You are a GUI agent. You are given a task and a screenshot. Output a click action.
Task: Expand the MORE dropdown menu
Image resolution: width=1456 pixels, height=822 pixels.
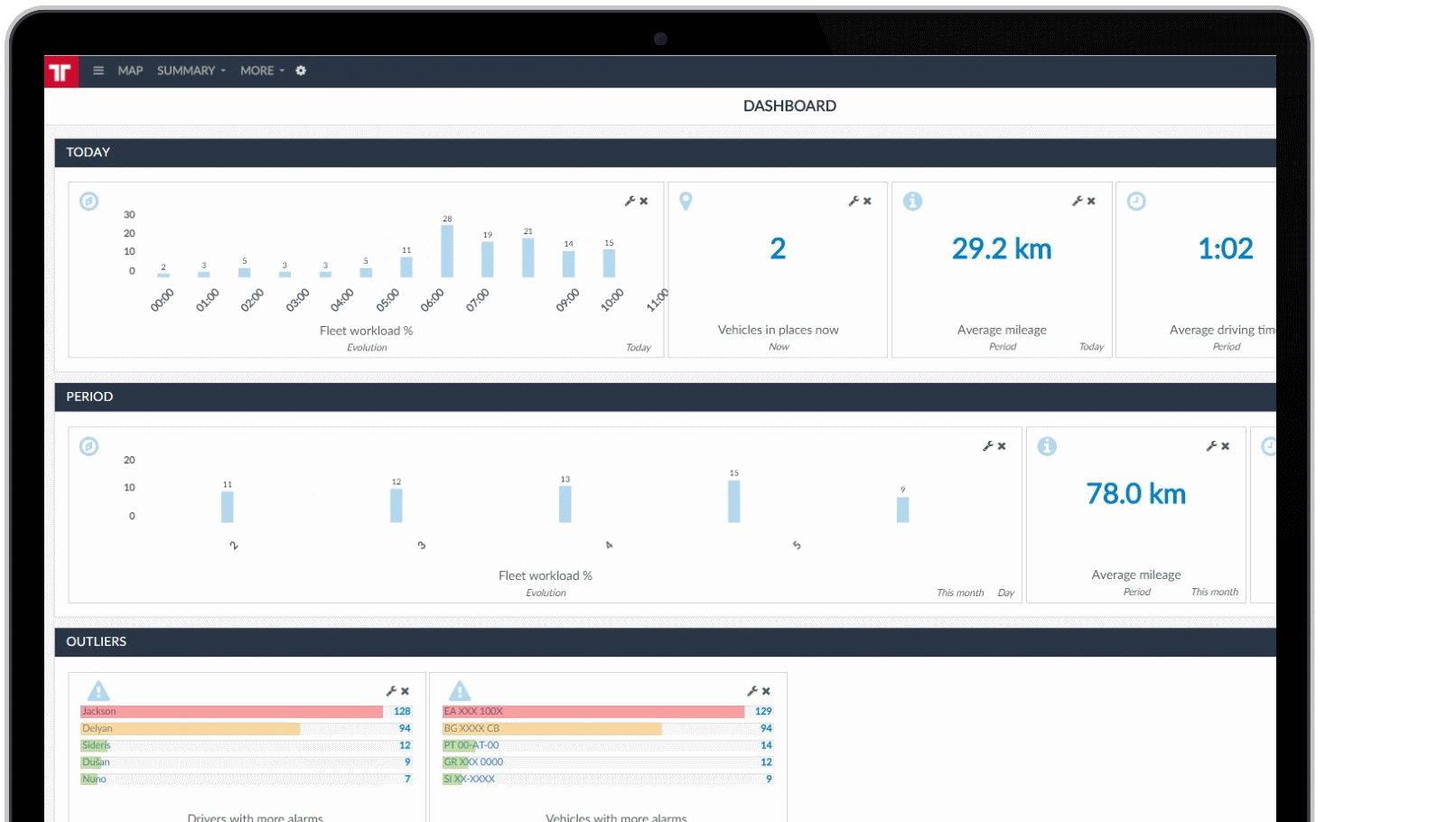[262, 70]
